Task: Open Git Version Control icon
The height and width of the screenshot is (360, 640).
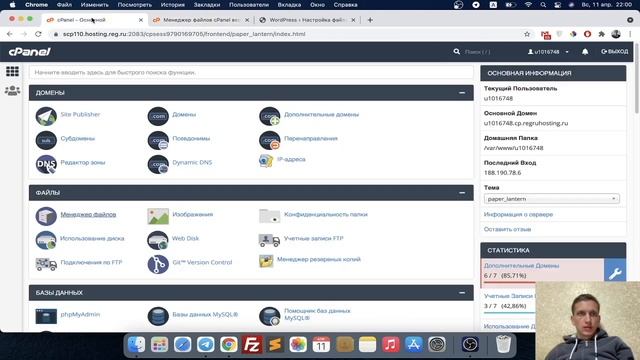Action: point(158,264)
